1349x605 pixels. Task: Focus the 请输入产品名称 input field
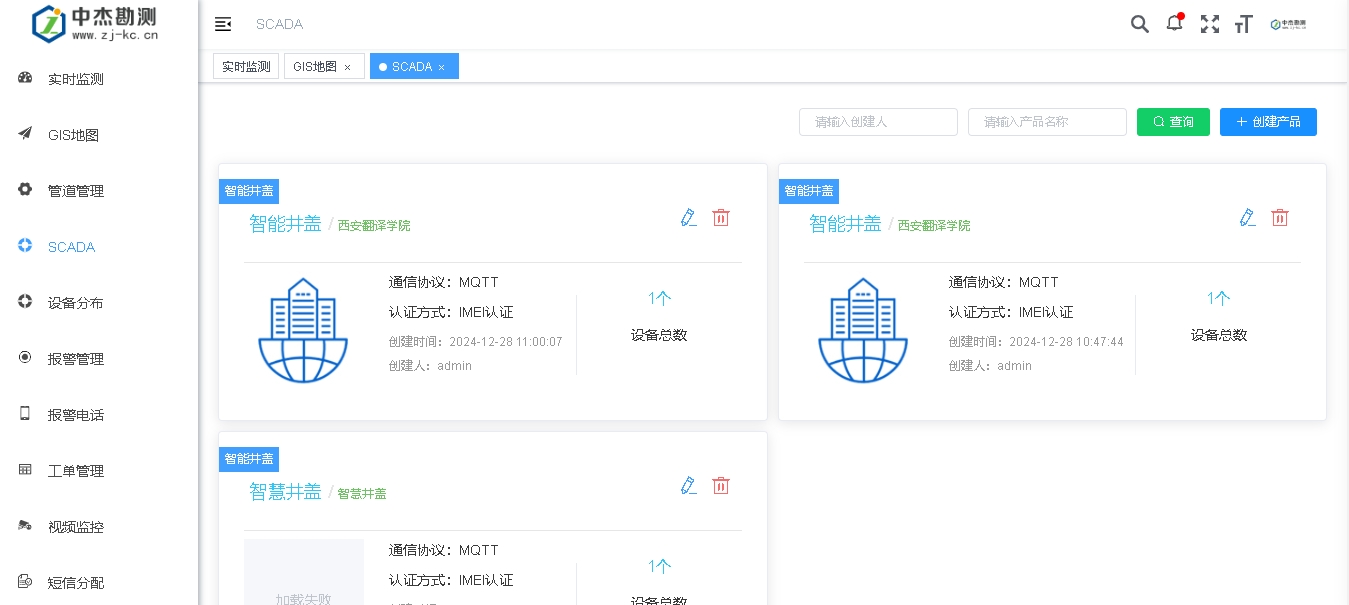pyautogui.click(x=1047, y=122)
